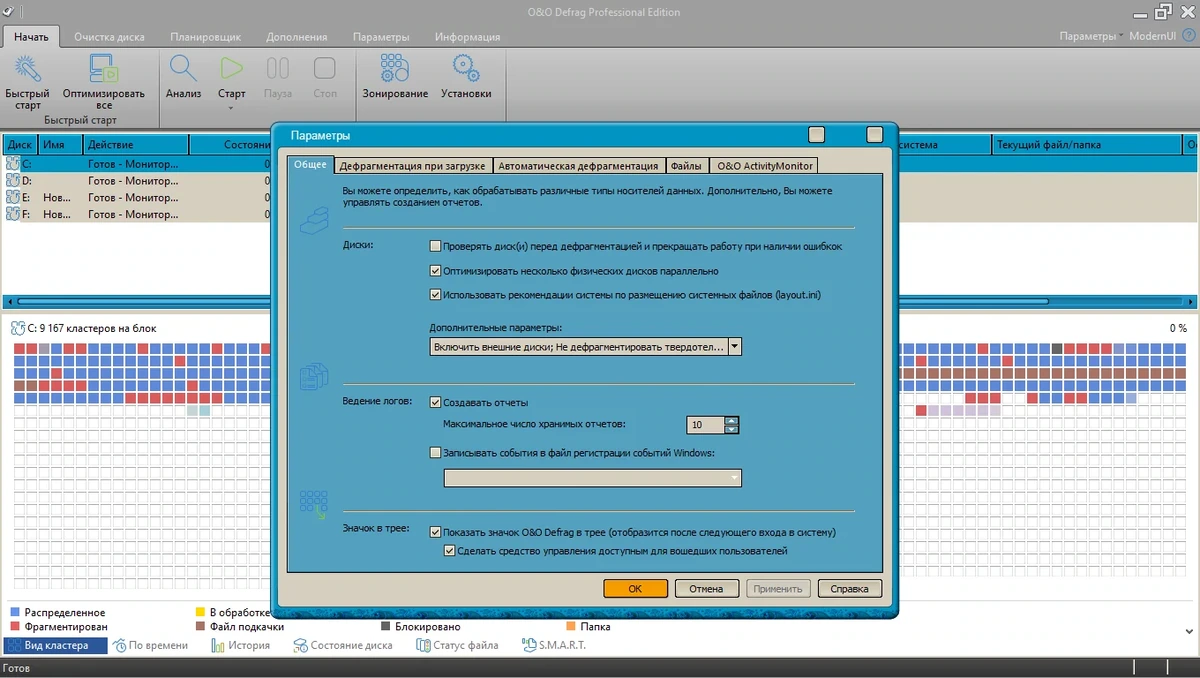This screenshot has height=678, width=1200.
Task: Click the red Фрагментирован legend swatch
Action: click(15, 627)
